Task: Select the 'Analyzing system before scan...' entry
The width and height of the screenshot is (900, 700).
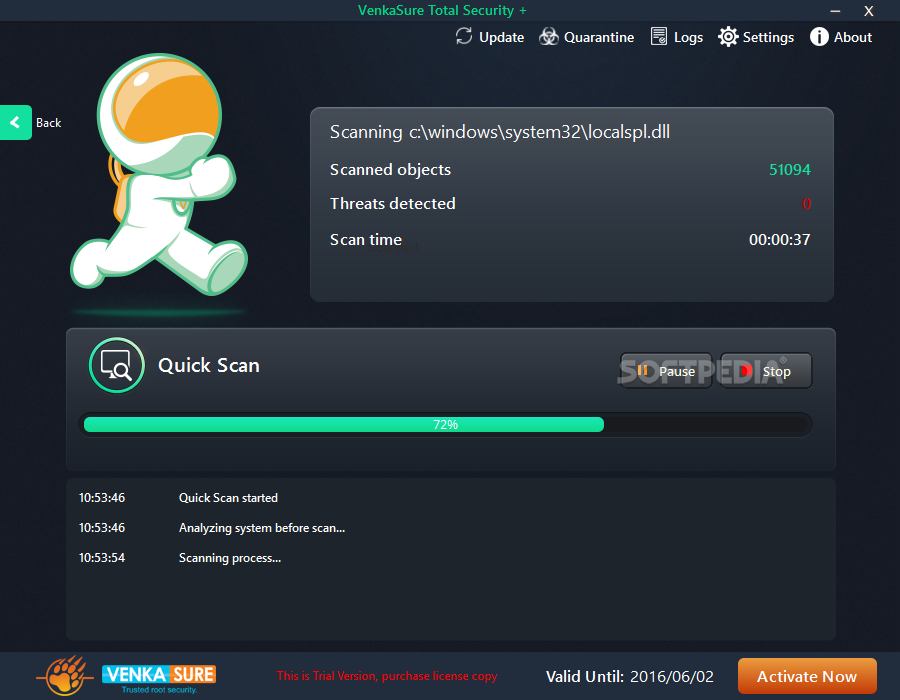Action: point(262,528)
